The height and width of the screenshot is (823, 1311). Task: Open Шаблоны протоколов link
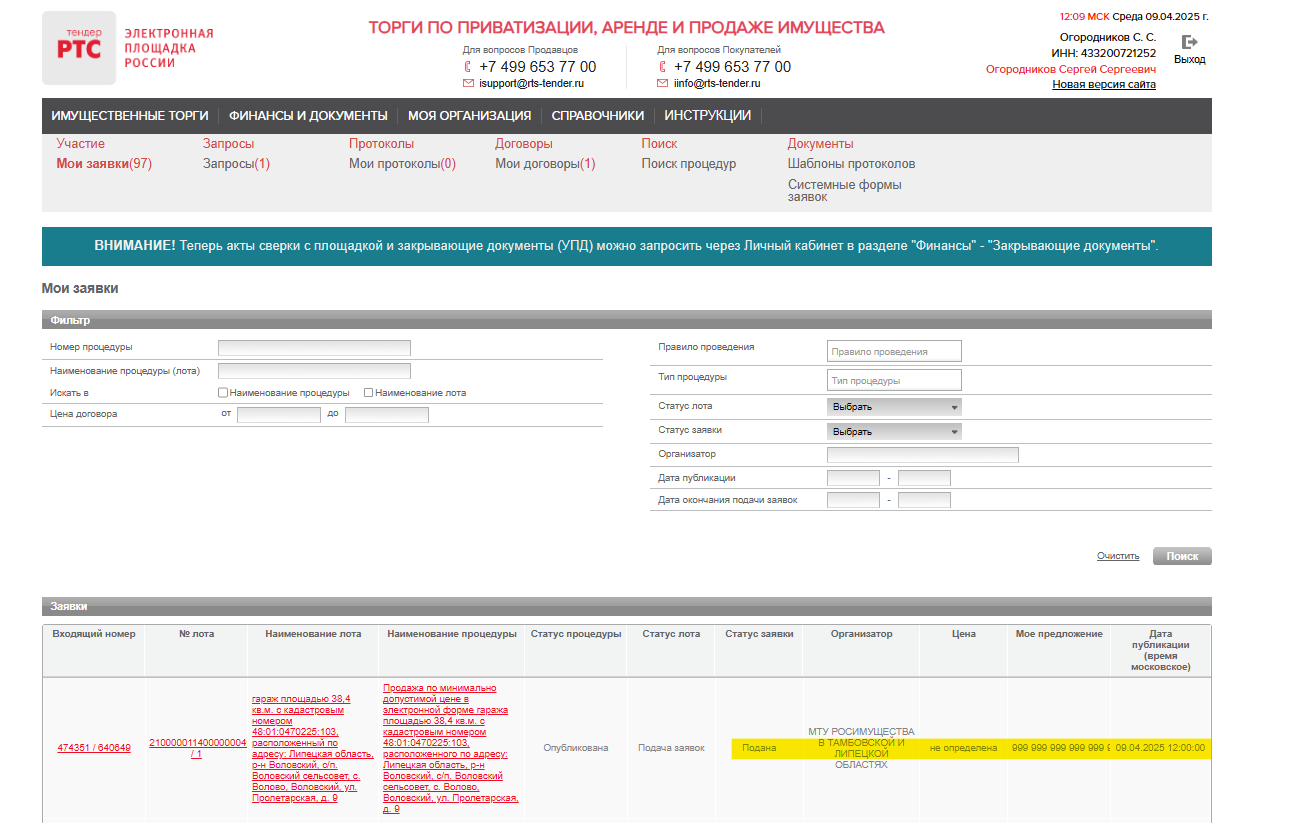[x=851, y=164]
